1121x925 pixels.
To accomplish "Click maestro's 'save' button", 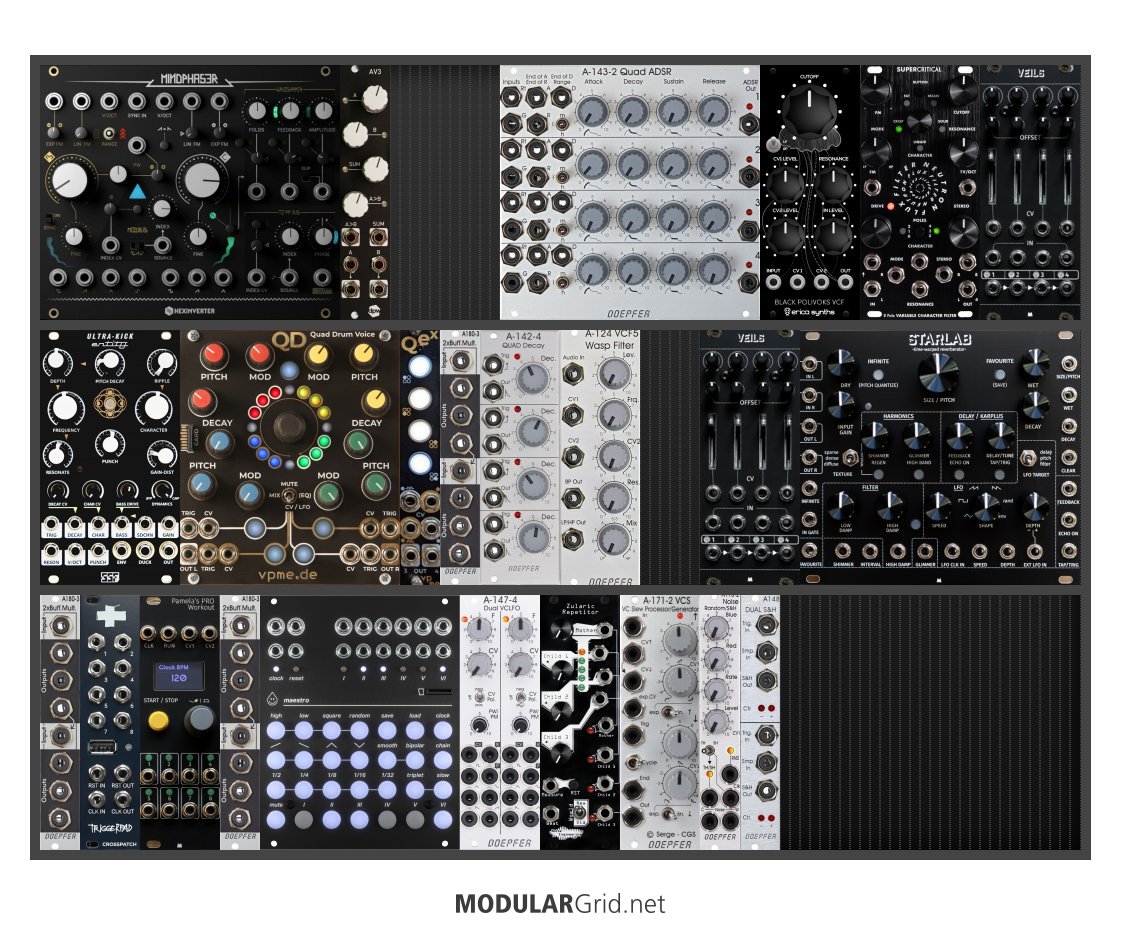I will (x=387, y=731).
